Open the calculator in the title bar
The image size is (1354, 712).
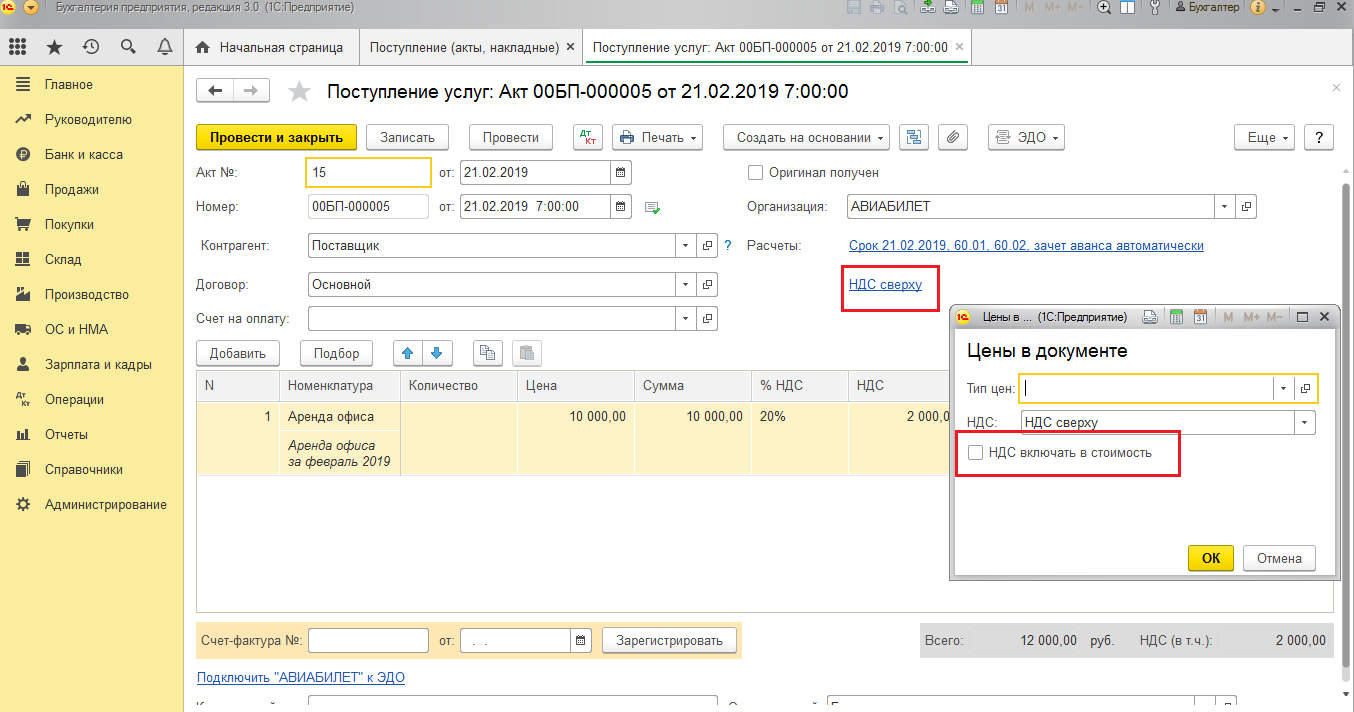(978, 9)
